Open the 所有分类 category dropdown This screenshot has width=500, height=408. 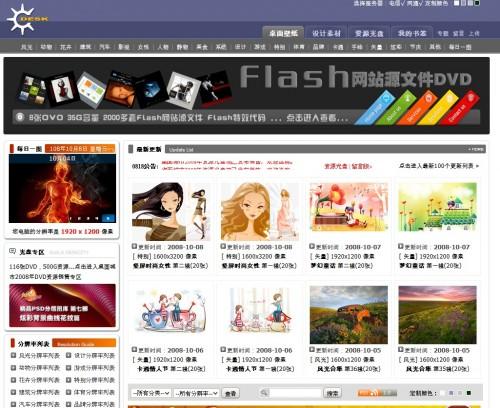[151, 393]
